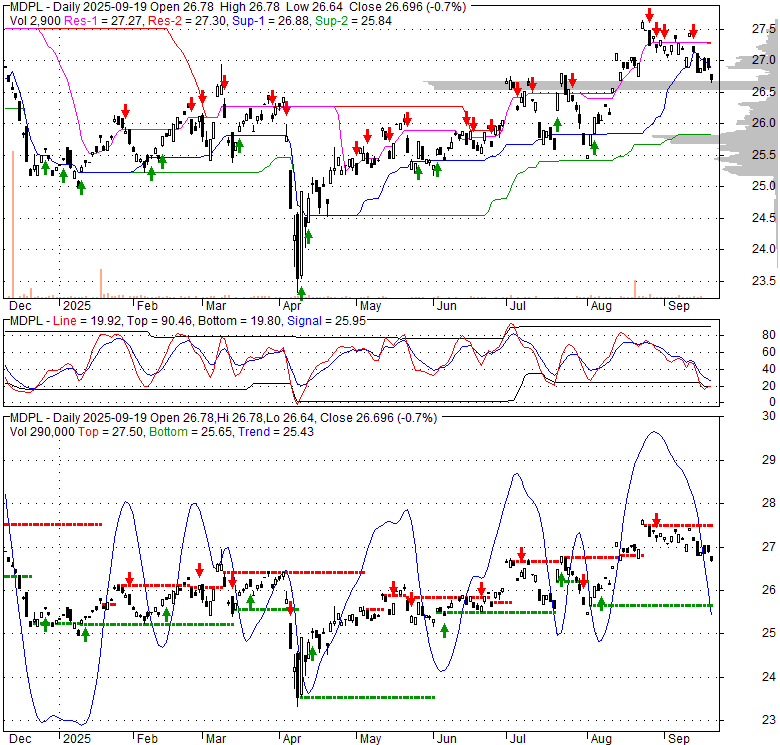Click the green arrow in early August on the bottom chart
The width and height of the screenshot is (780, 745).
click(601, 602)
